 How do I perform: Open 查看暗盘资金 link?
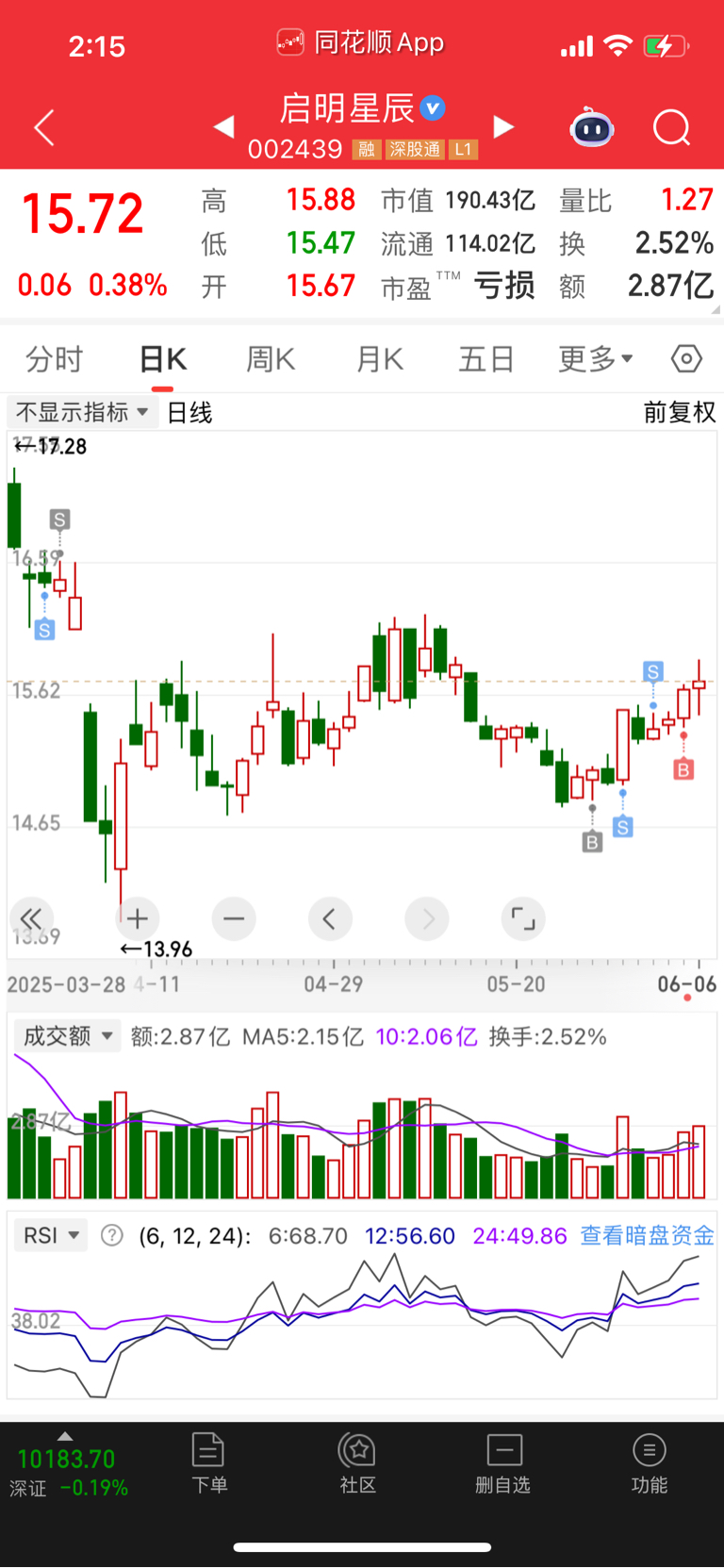pyautogui.click(x=647, y=1235)
